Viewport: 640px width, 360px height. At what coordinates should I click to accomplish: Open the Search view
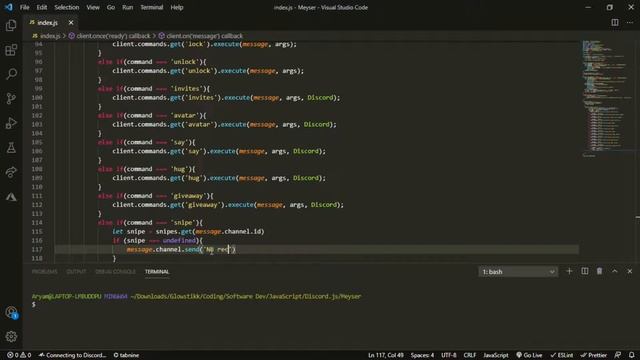tap(11, 74)
